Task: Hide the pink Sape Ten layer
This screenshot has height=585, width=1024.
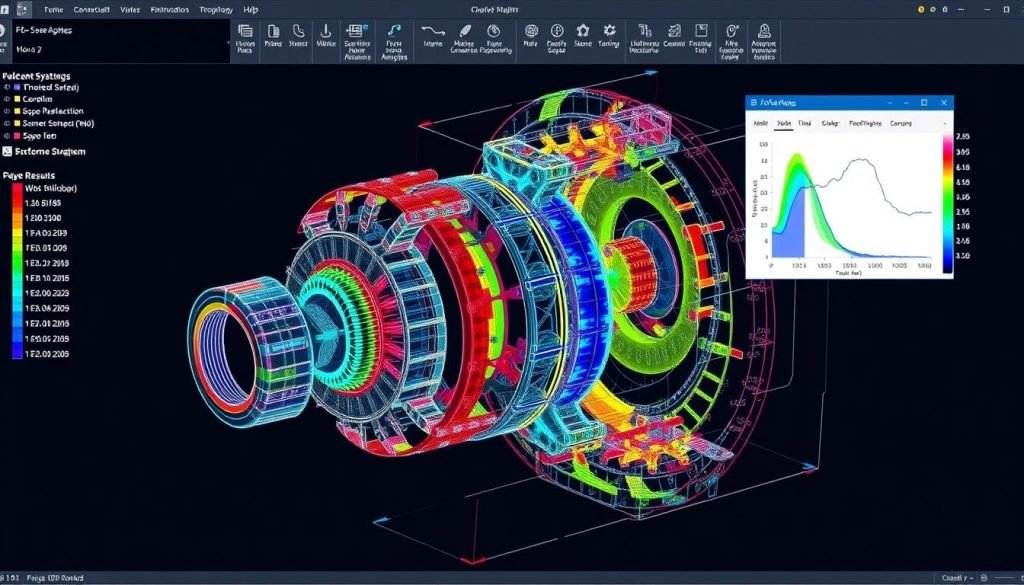Action: coord(7,135)
